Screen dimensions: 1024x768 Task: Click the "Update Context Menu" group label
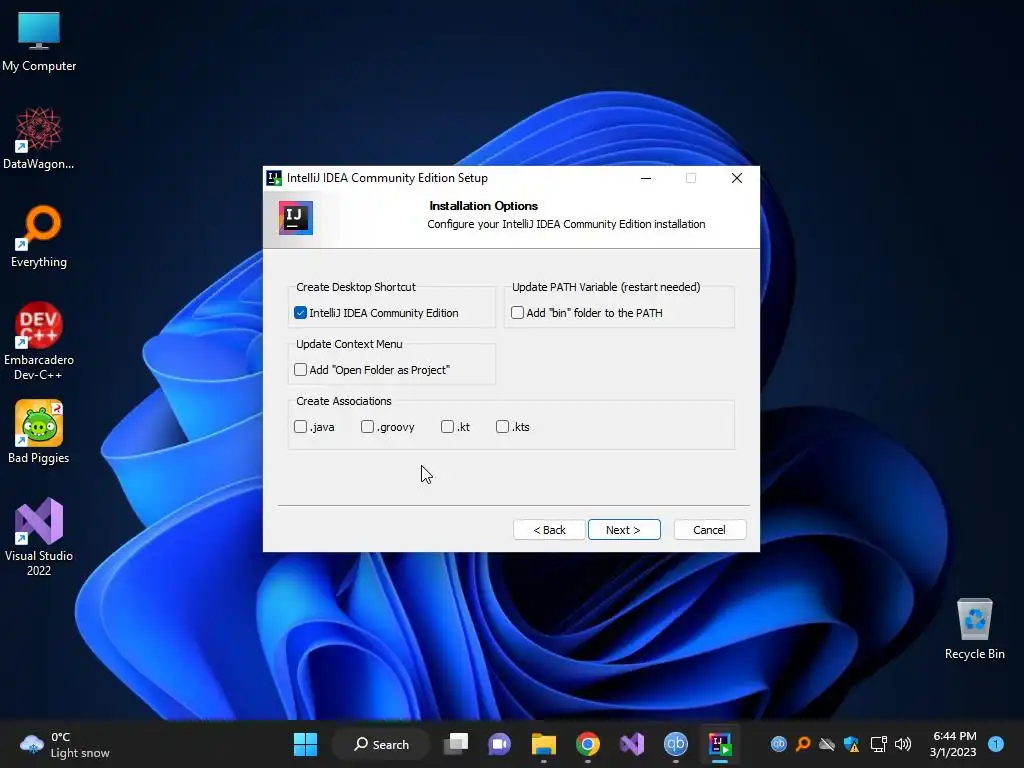[x=349, y=344]
